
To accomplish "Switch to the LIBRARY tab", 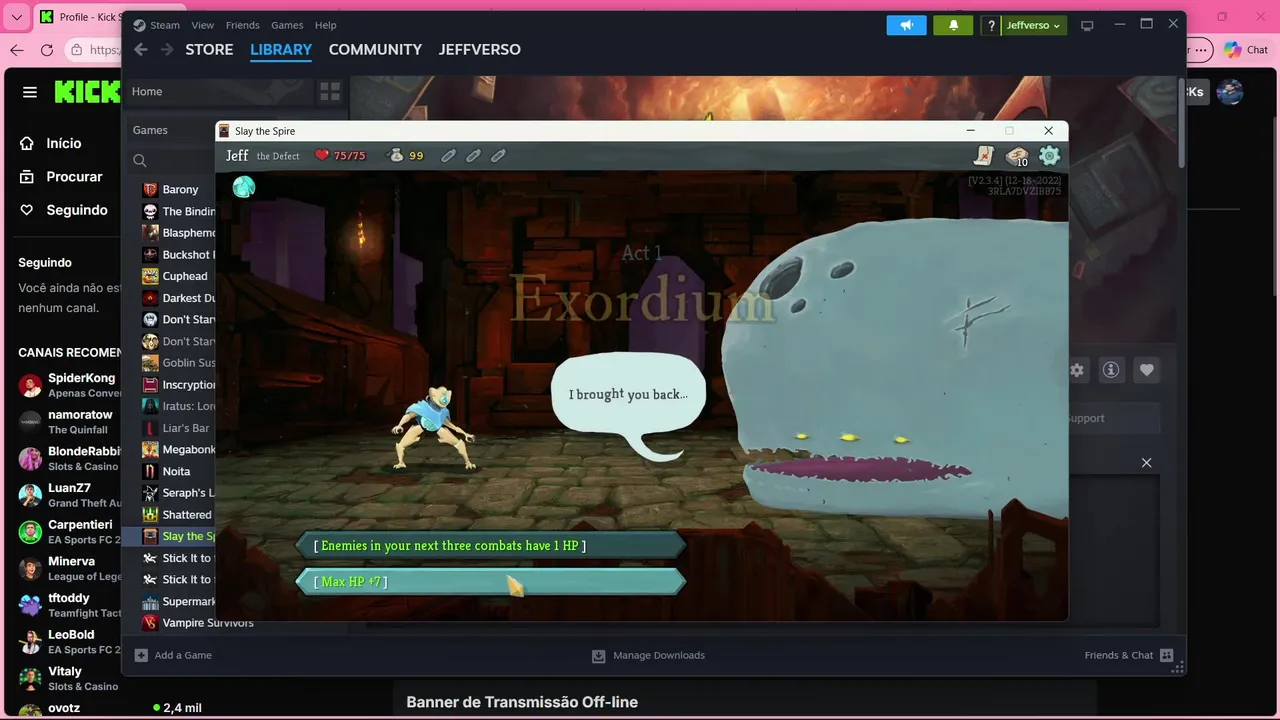I will pyautogui.click(x=281, y=49).
